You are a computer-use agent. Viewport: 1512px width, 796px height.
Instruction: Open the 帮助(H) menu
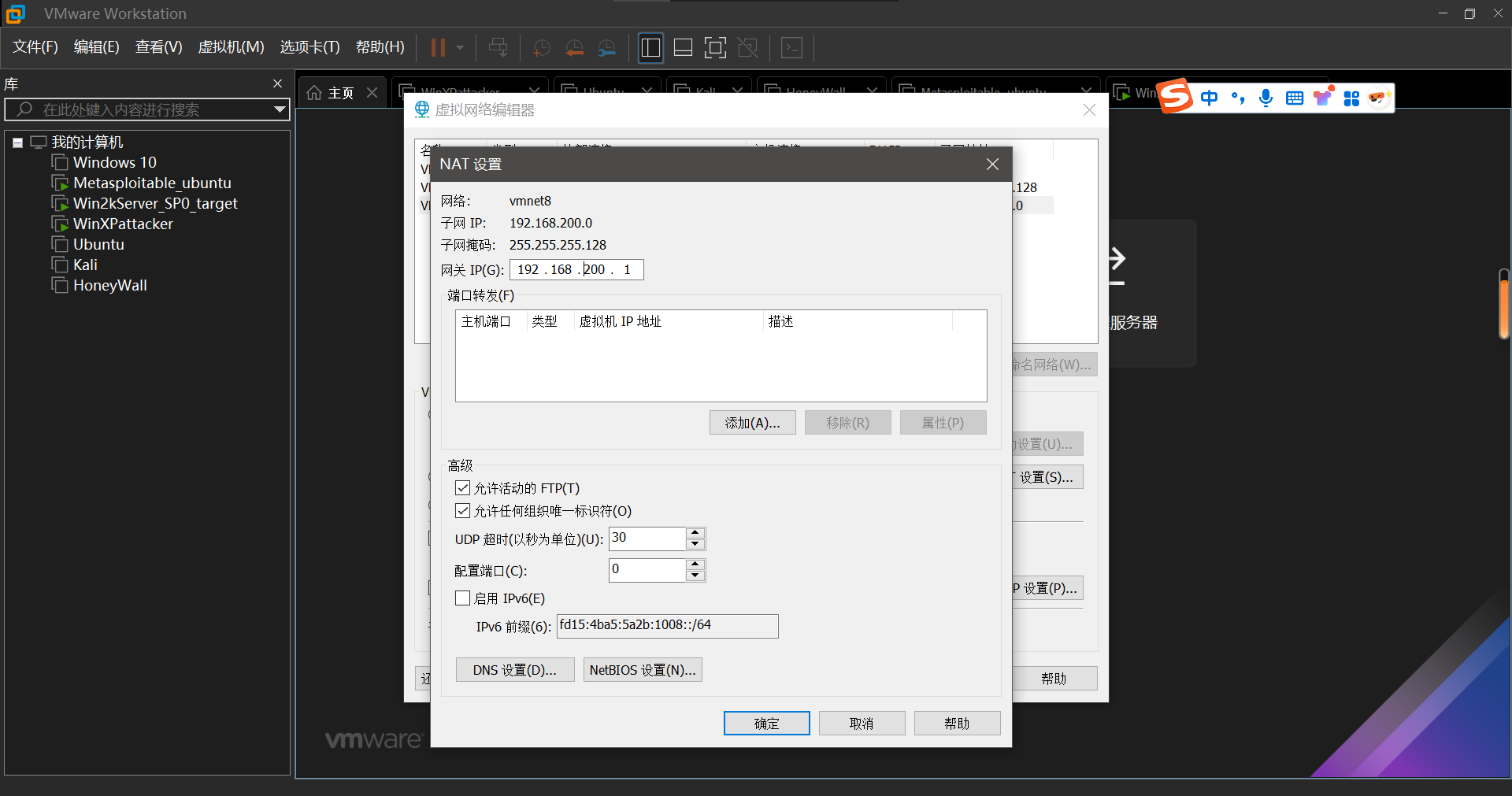pos(380,47)
